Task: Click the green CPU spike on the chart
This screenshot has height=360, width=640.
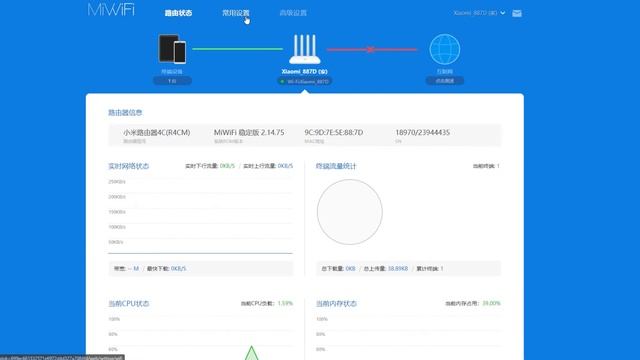Action: click(x=251, y=353)
